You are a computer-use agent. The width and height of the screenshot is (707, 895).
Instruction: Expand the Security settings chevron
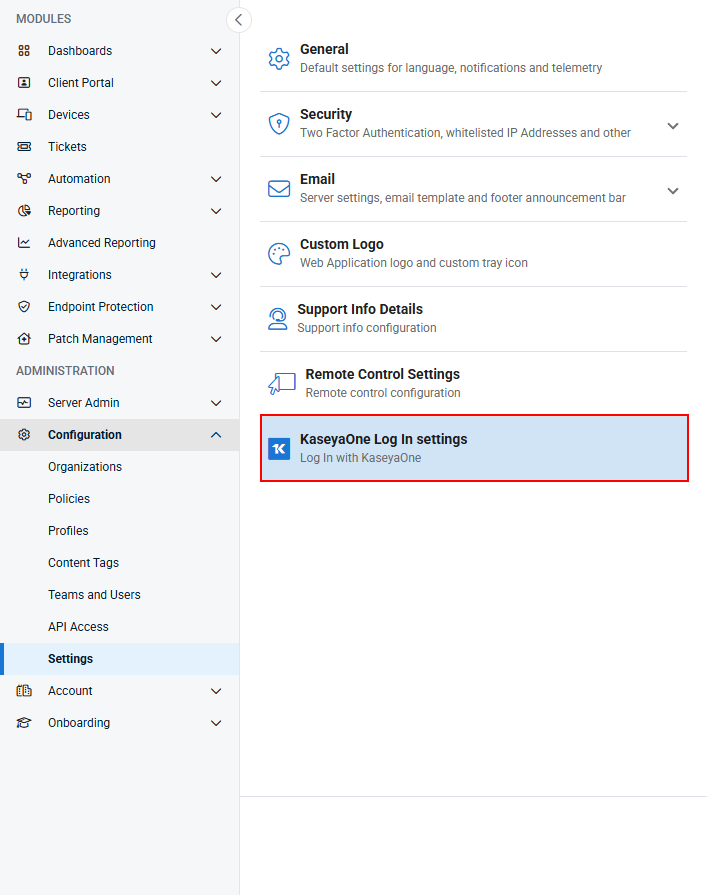[673, 126]
